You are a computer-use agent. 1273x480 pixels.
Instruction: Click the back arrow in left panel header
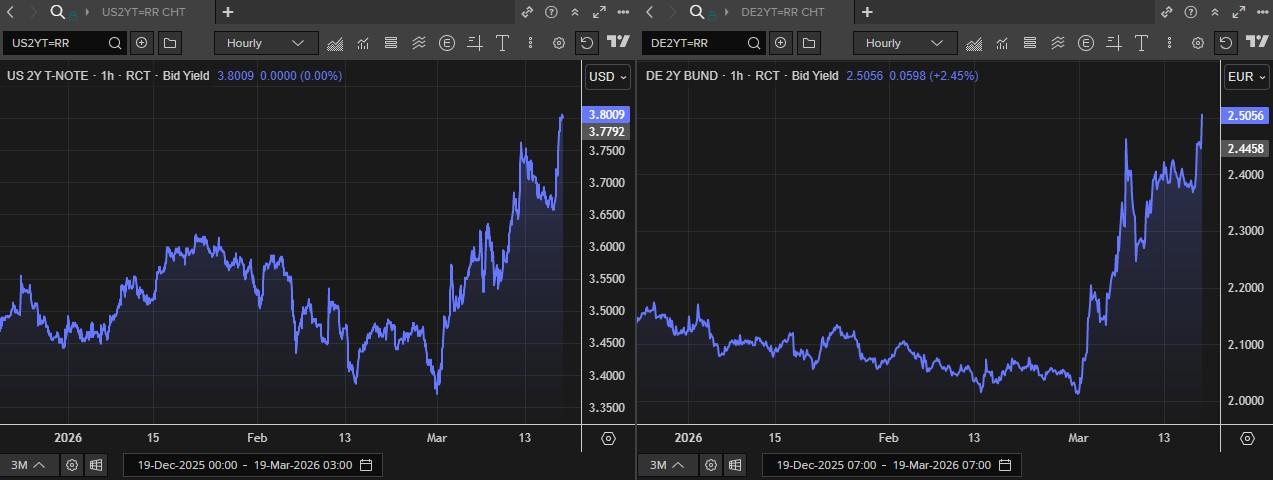click(11, 12)
